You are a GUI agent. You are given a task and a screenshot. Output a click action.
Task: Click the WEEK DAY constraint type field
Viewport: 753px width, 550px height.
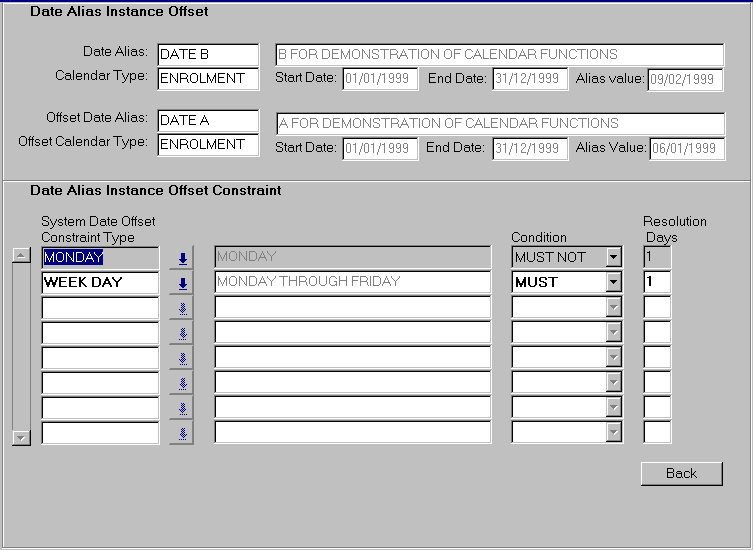click(x=100, y=282)
